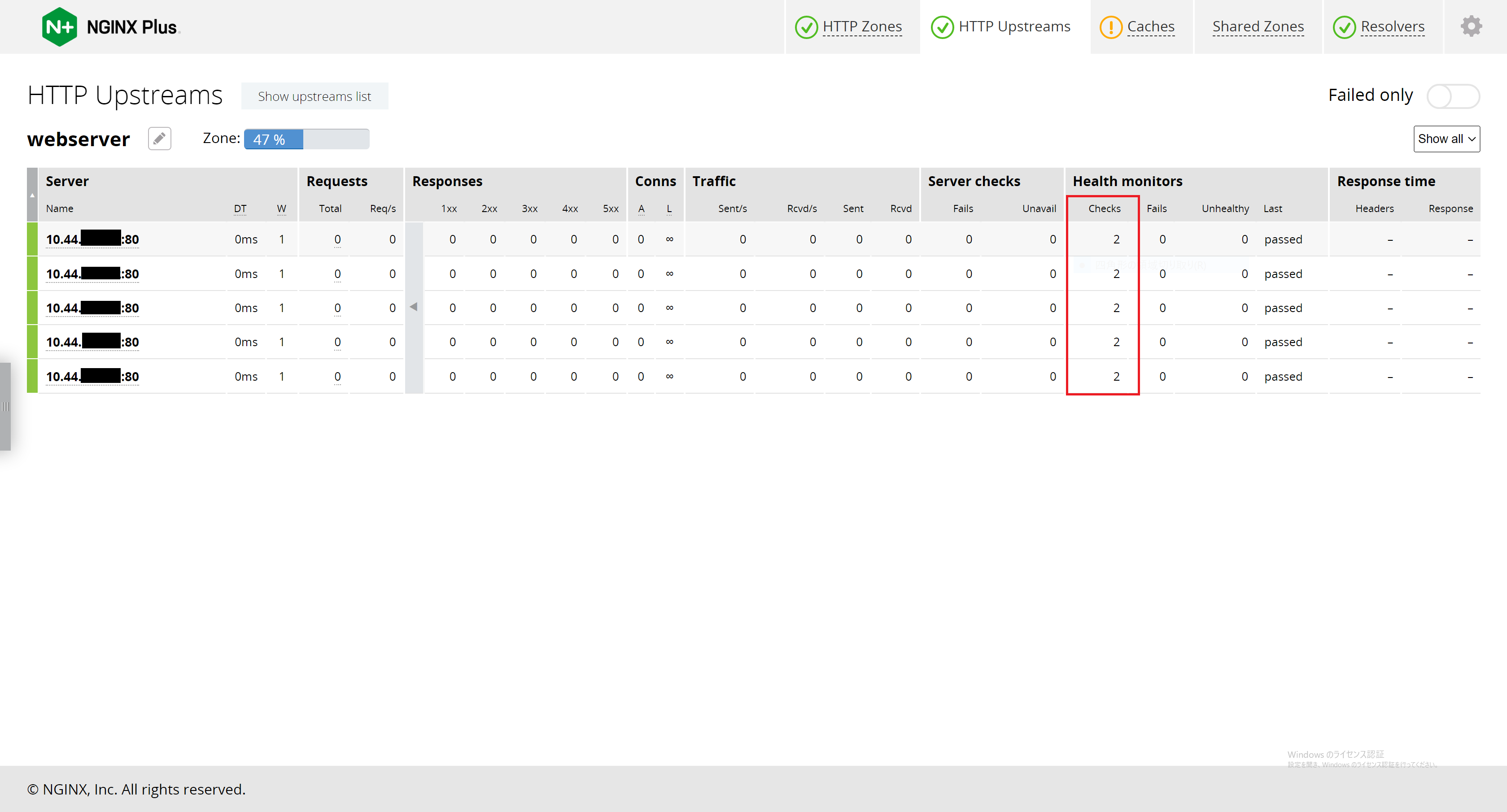Open the HTTP Zones tab
Viewport: 1507px width, 812px height.
click(862, 27)
